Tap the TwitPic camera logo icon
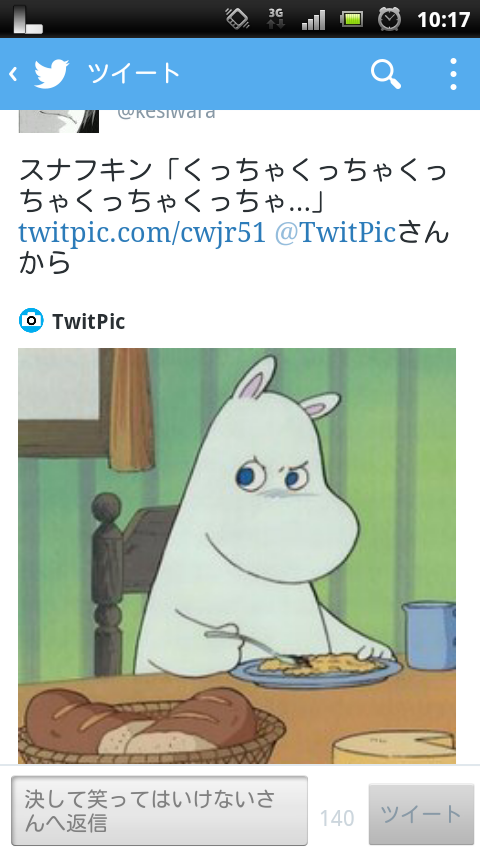480x854 pixels. point(31,321)
